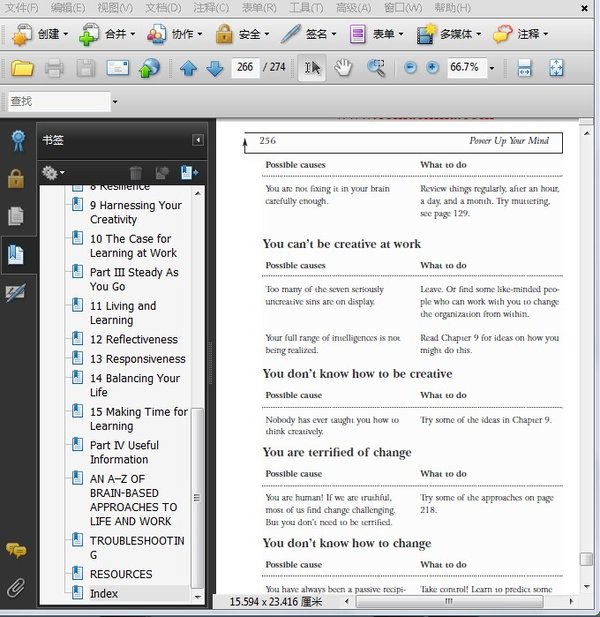Go to next page with down arrow
The height and width of the screenshot is (617, 600).
[214, 68]
